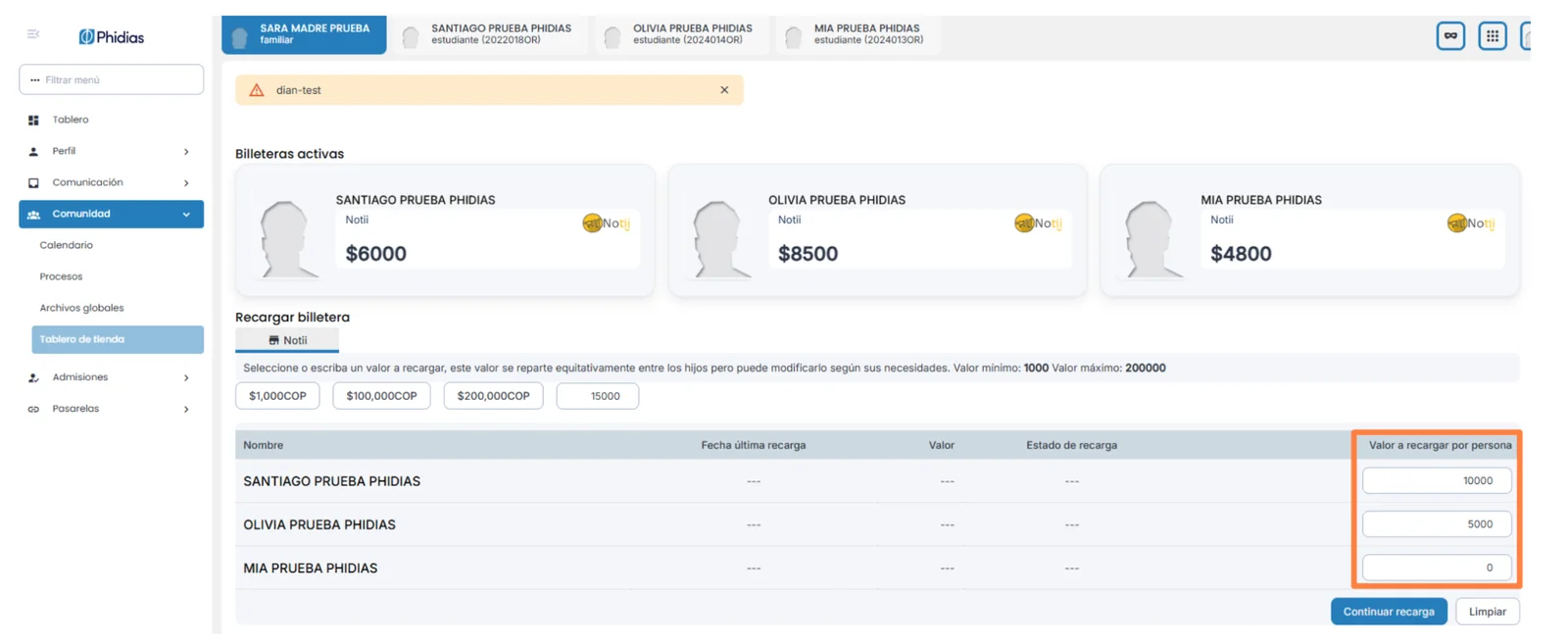Go to Archivos globales

click(x=81, y=308)
